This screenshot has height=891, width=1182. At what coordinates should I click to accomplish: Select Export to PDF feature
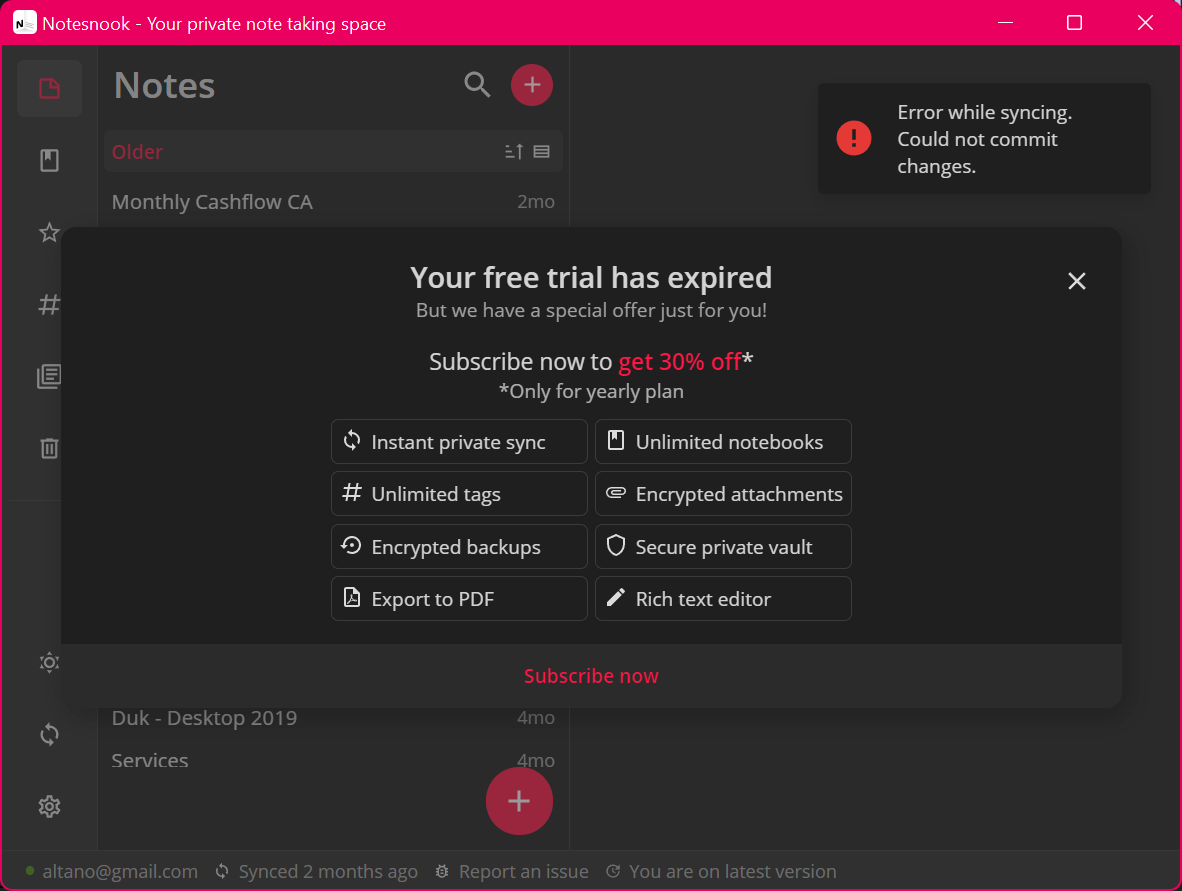click(459, 599)
